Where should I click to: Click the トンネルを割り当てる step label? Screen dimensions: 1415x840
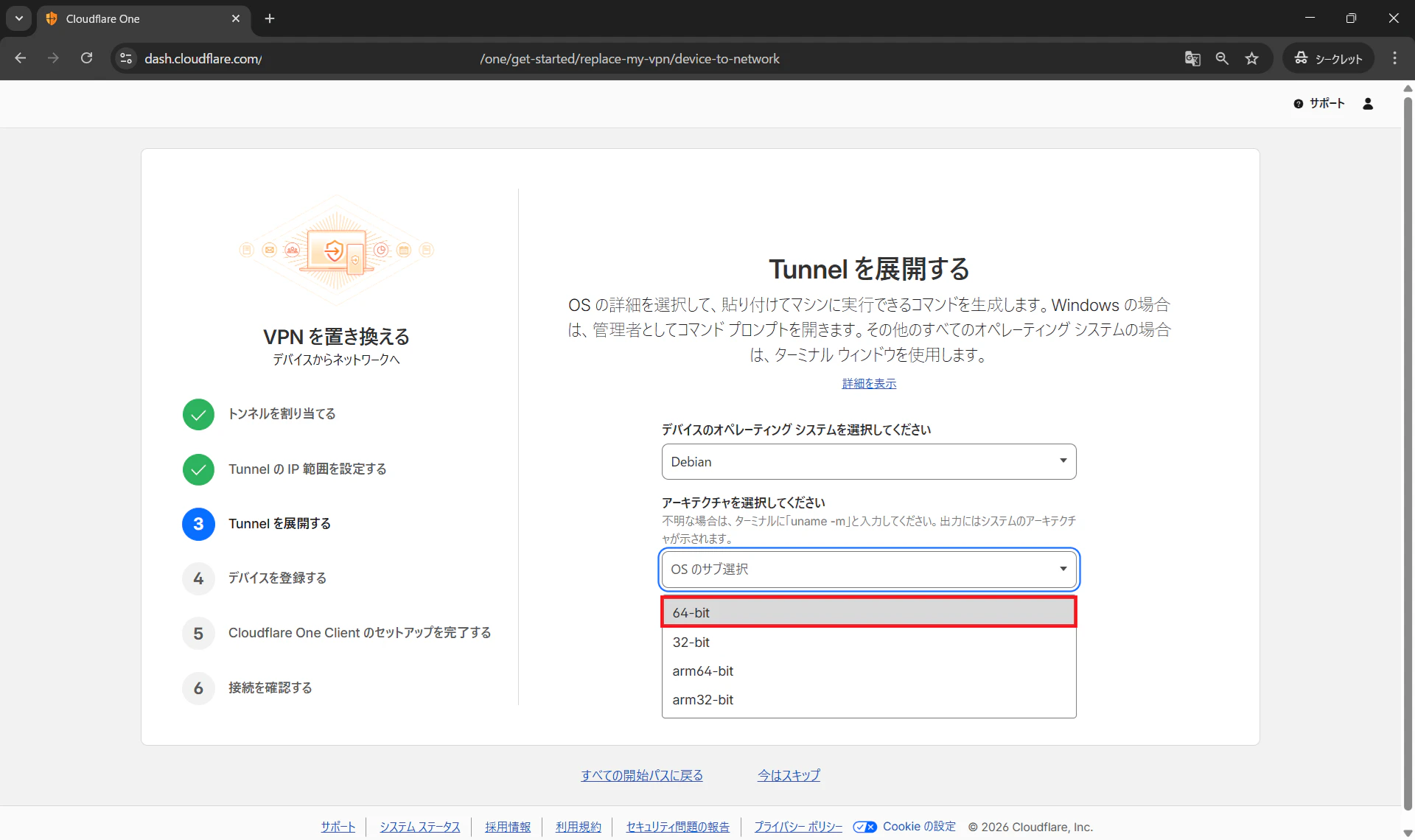282,414
